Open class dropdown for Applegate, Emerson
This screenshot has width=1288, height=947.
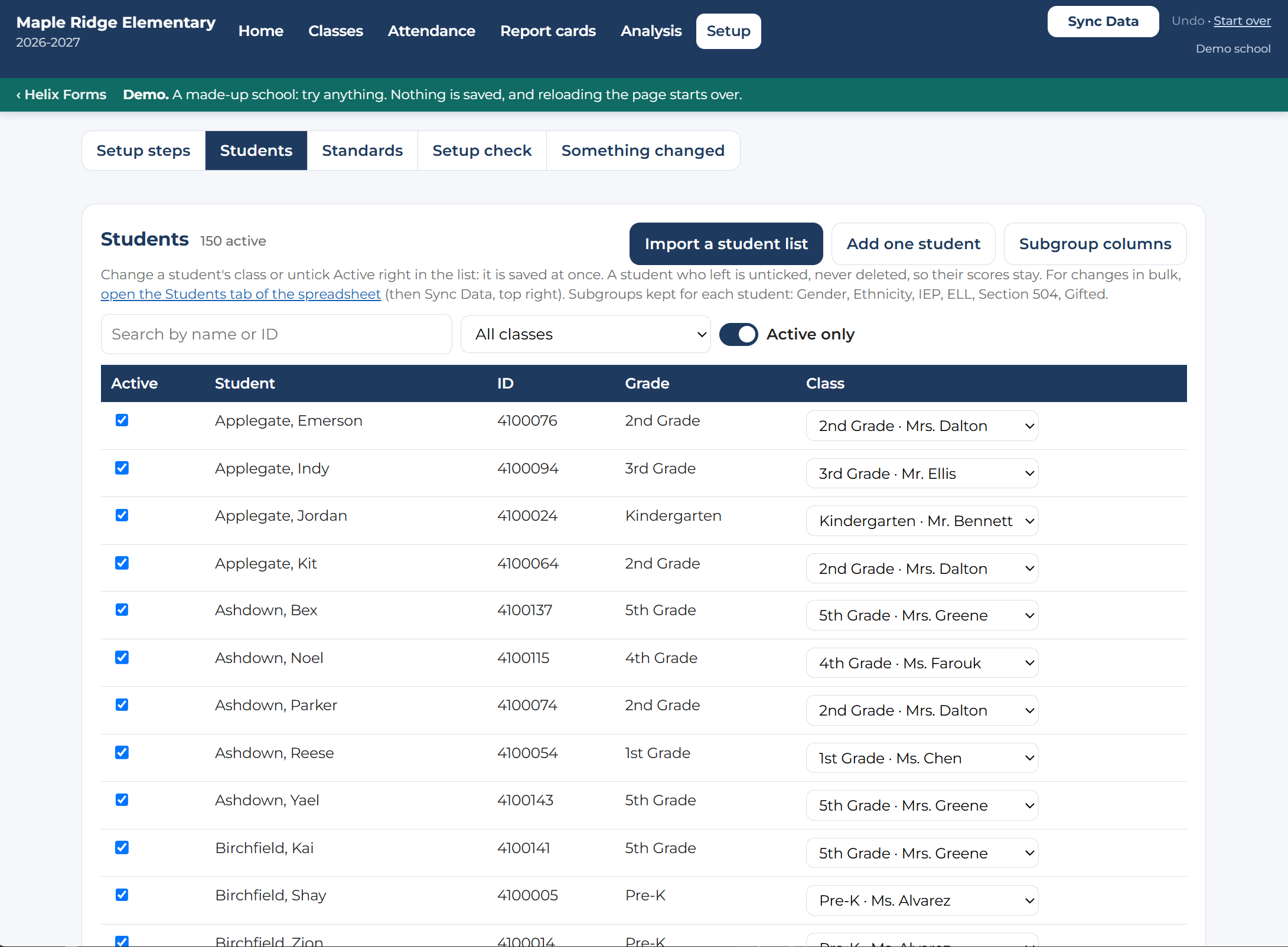tap(922, 426)
